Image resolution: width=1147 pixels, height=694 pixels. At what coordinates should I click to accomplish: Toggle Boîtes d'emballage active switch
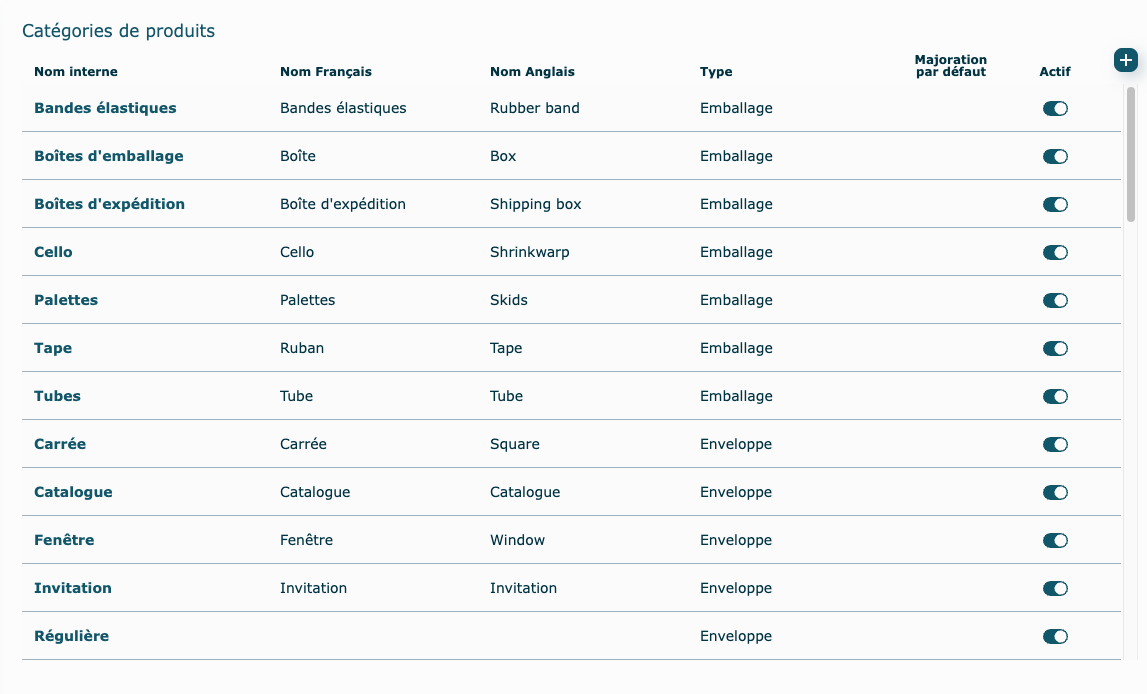(x=1055, y=156)
